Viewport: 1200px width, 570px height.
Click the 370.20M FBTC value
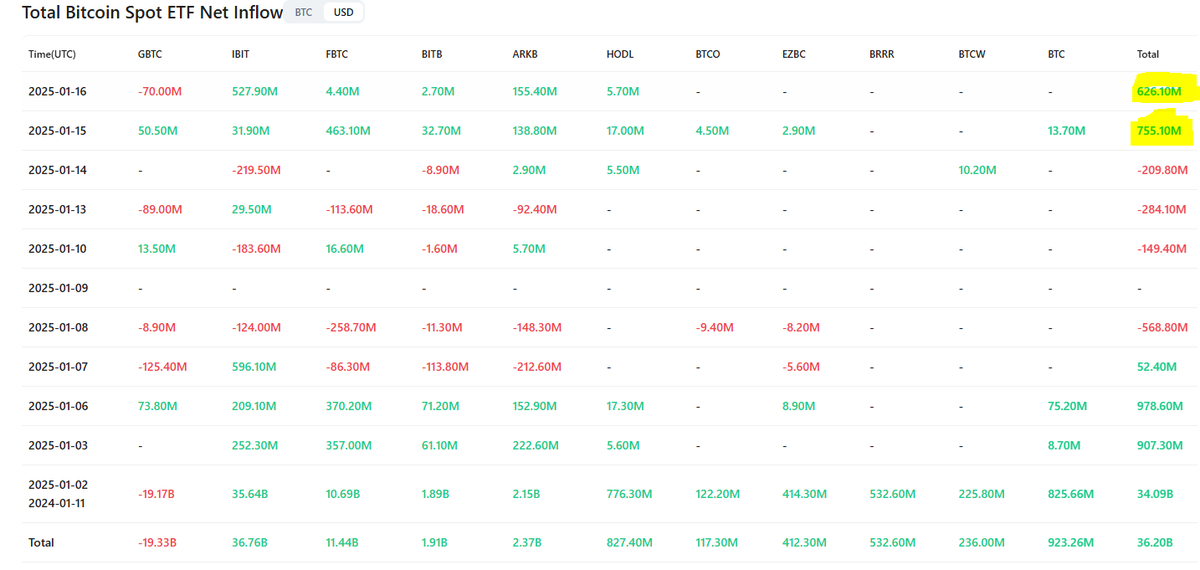[x=348, y=406]
